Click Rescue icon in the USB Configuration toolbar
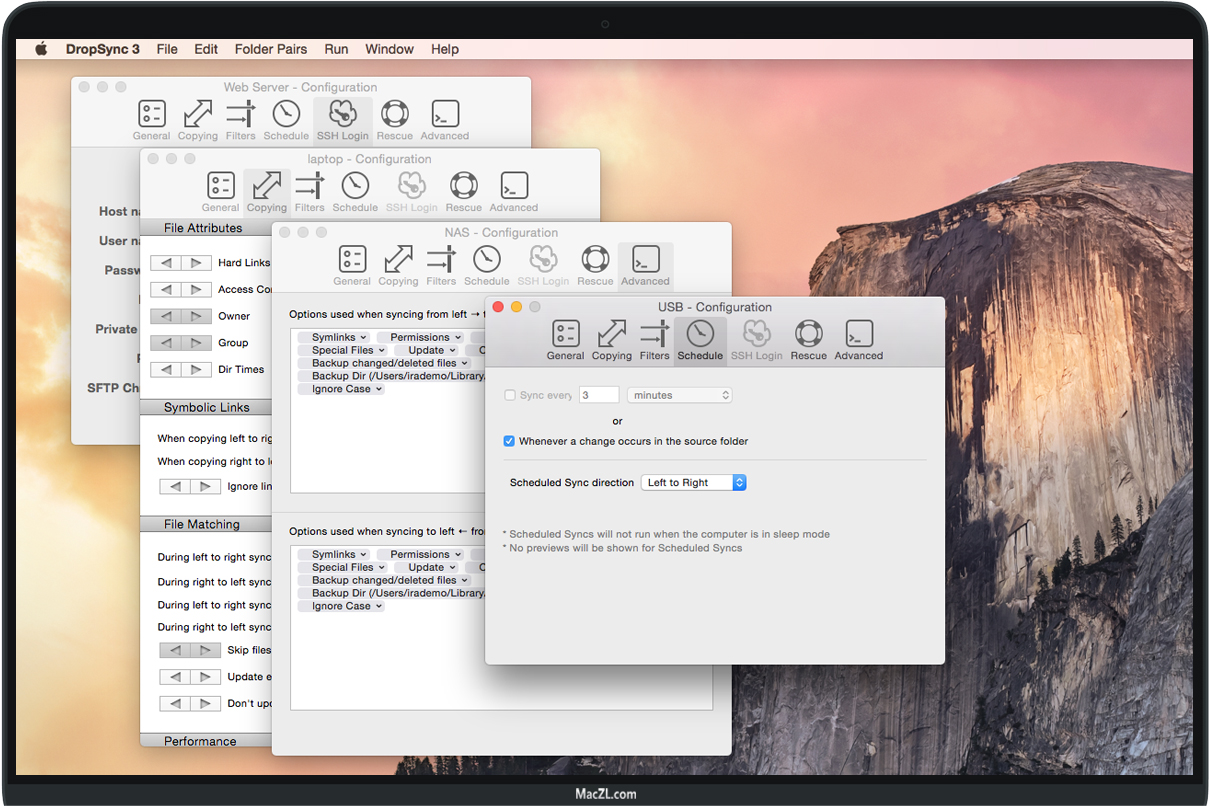This screenshot has width=1210, height=806. [808, 339]
